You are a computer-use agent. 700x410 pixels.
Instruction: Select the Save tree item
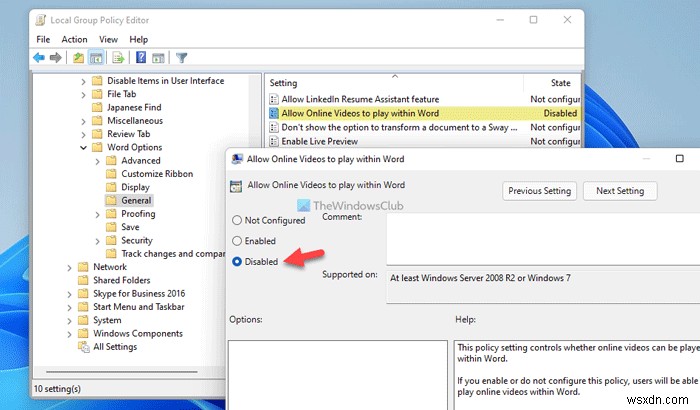click(130, 227)
